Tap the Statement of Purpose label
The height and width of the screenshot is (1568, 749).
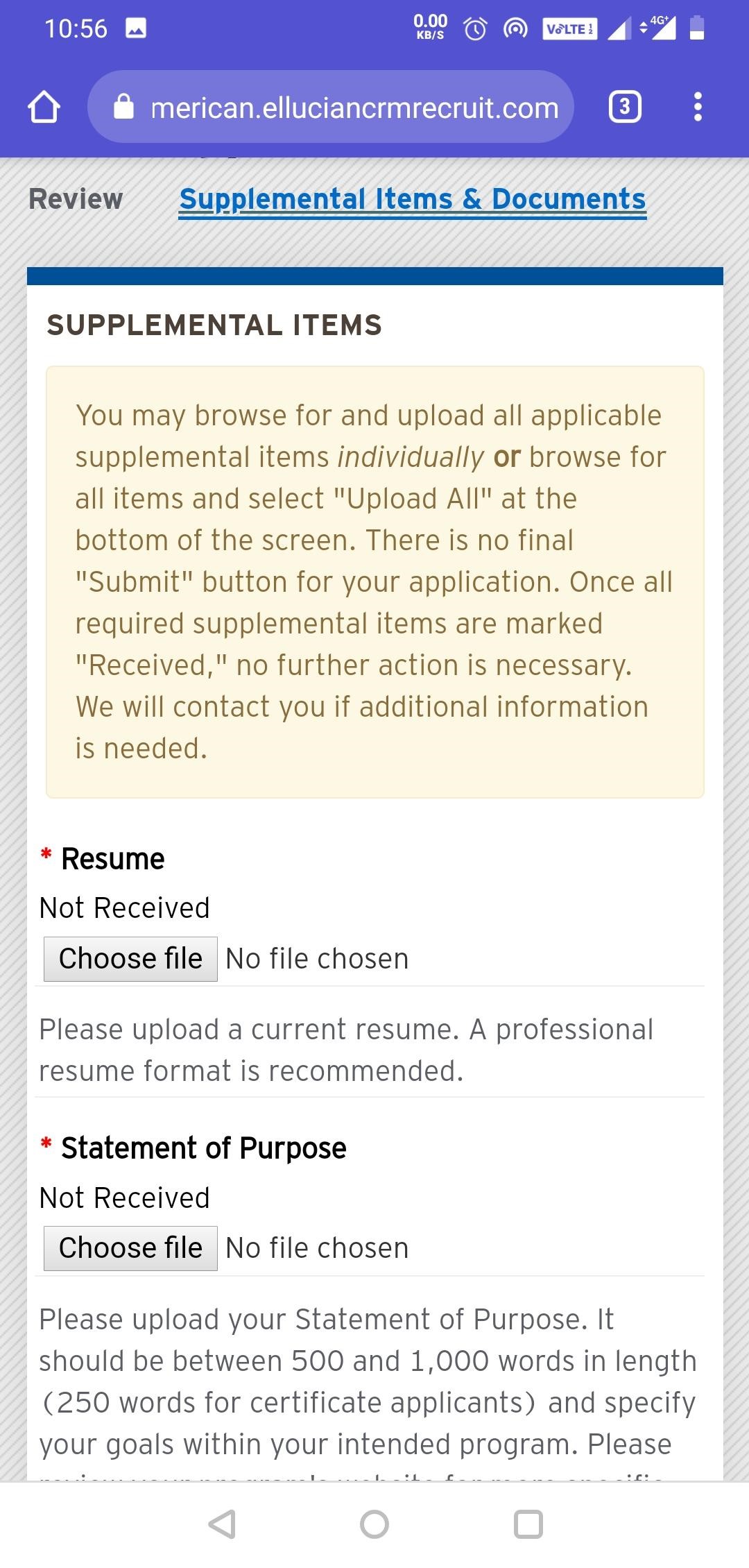[x=203, y=1148]
